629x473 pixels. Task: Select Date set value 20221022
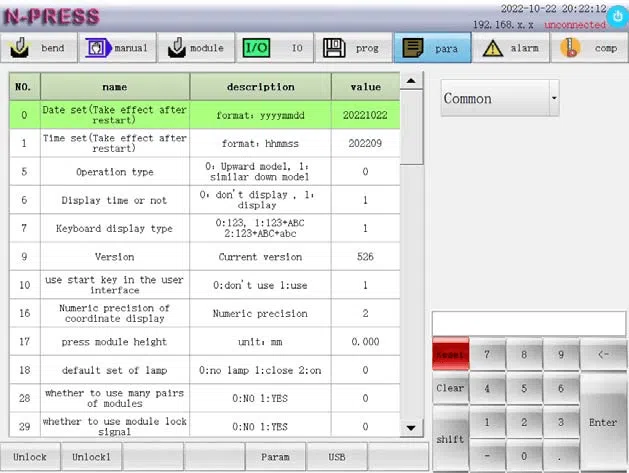click(365, 115)
